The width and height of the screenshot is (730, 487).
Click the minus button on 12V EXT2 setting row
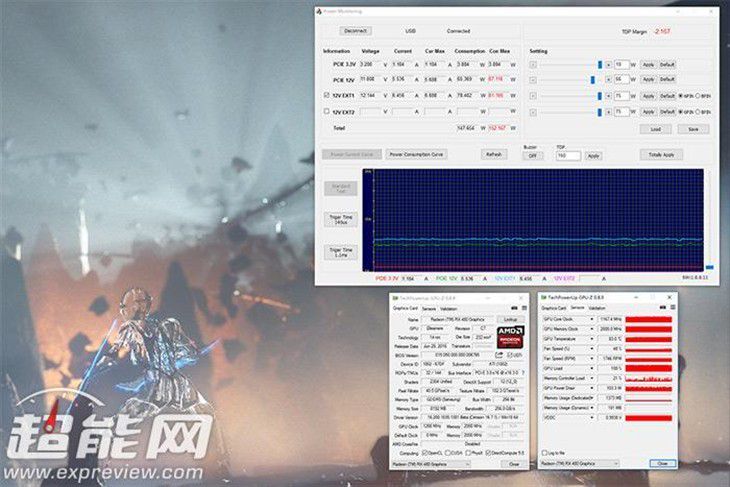coord(533,112)
